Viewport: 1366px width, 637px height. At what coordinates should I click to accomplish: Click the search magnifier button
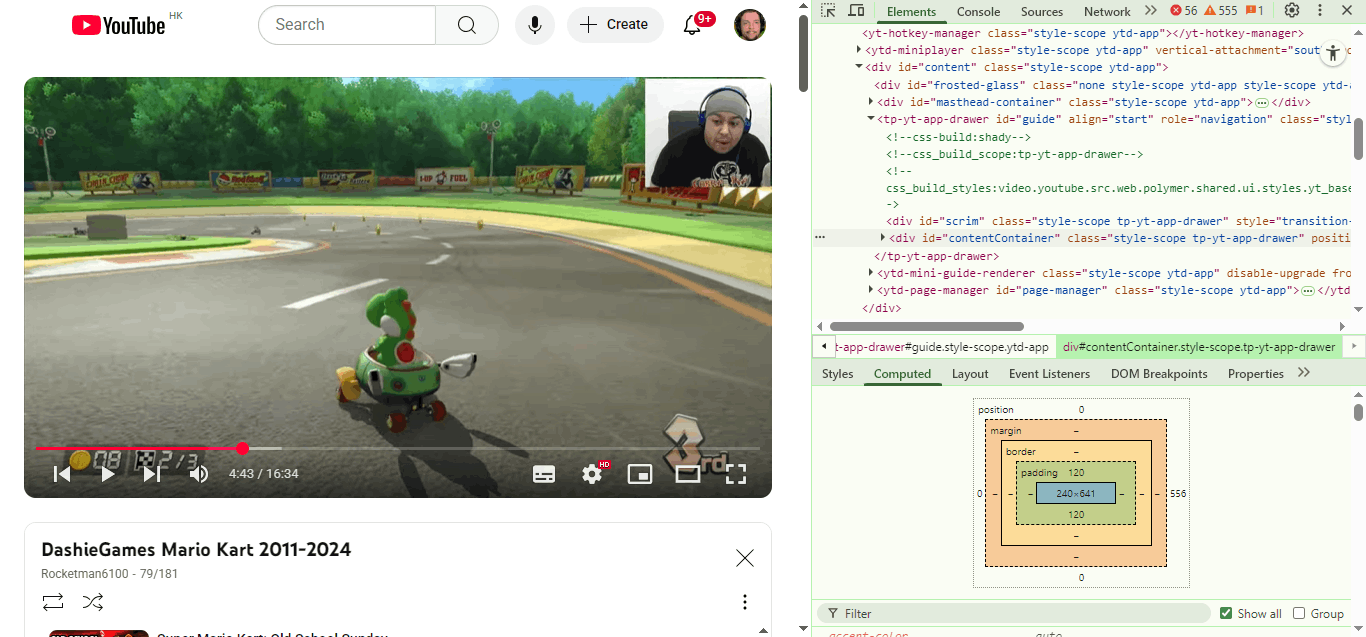467,25
